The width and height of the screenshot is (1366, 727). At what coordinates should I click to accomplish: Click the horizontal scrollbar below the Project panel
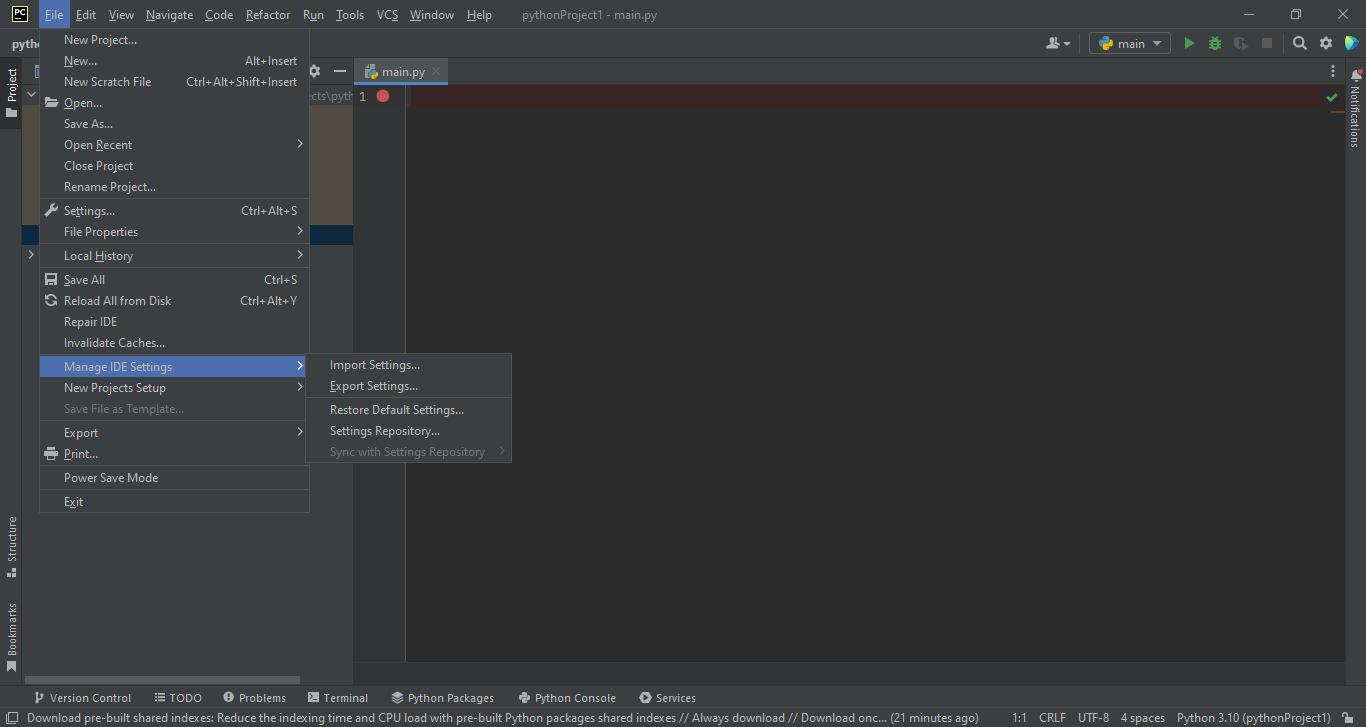click(x=160, y=678)
